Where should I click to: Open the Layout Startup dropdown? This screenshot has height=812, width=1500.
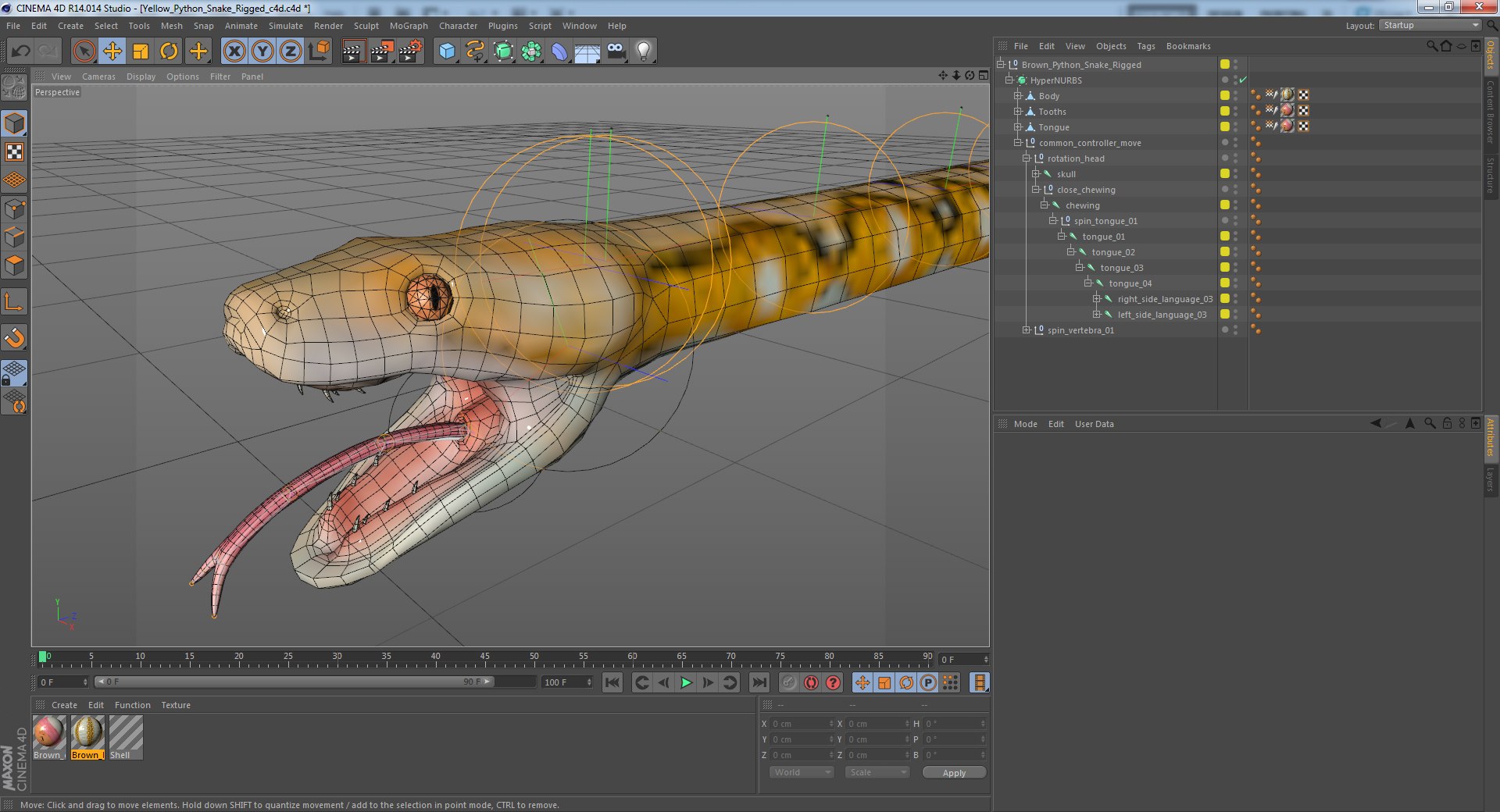(1430, 25)
